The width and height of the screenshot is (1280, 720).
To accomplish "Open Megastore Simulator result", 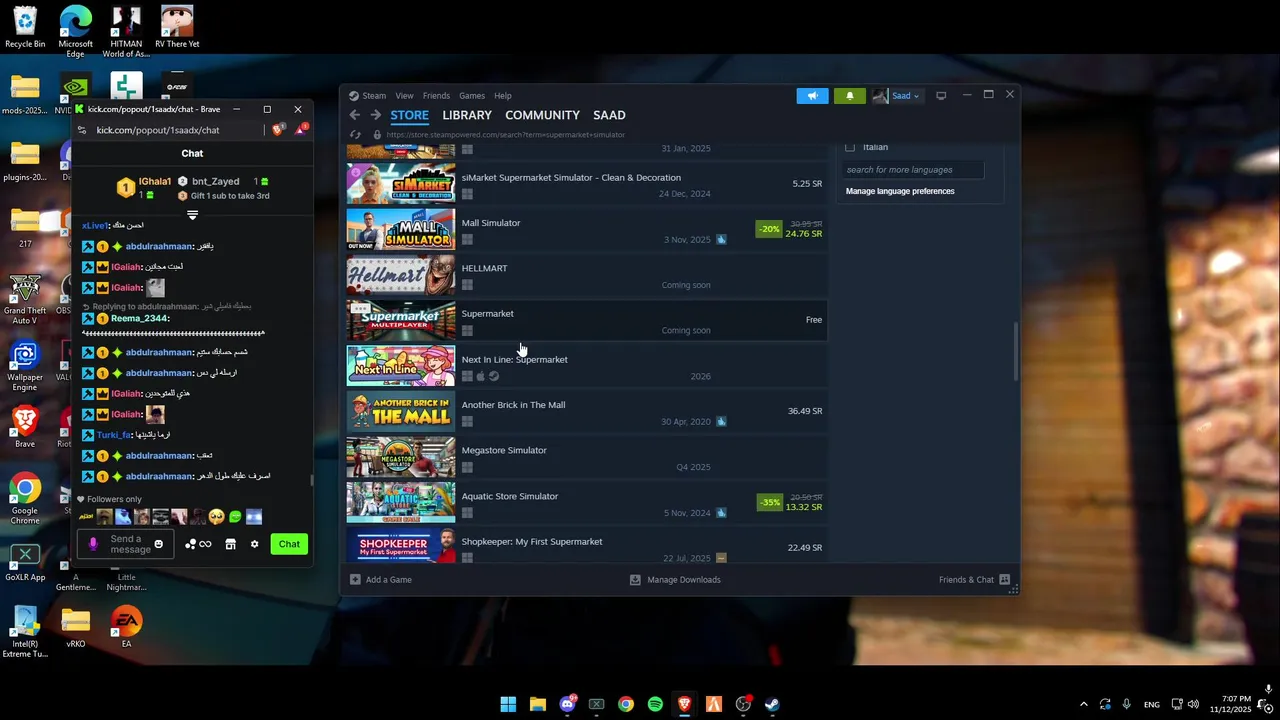I will (587, 458).
